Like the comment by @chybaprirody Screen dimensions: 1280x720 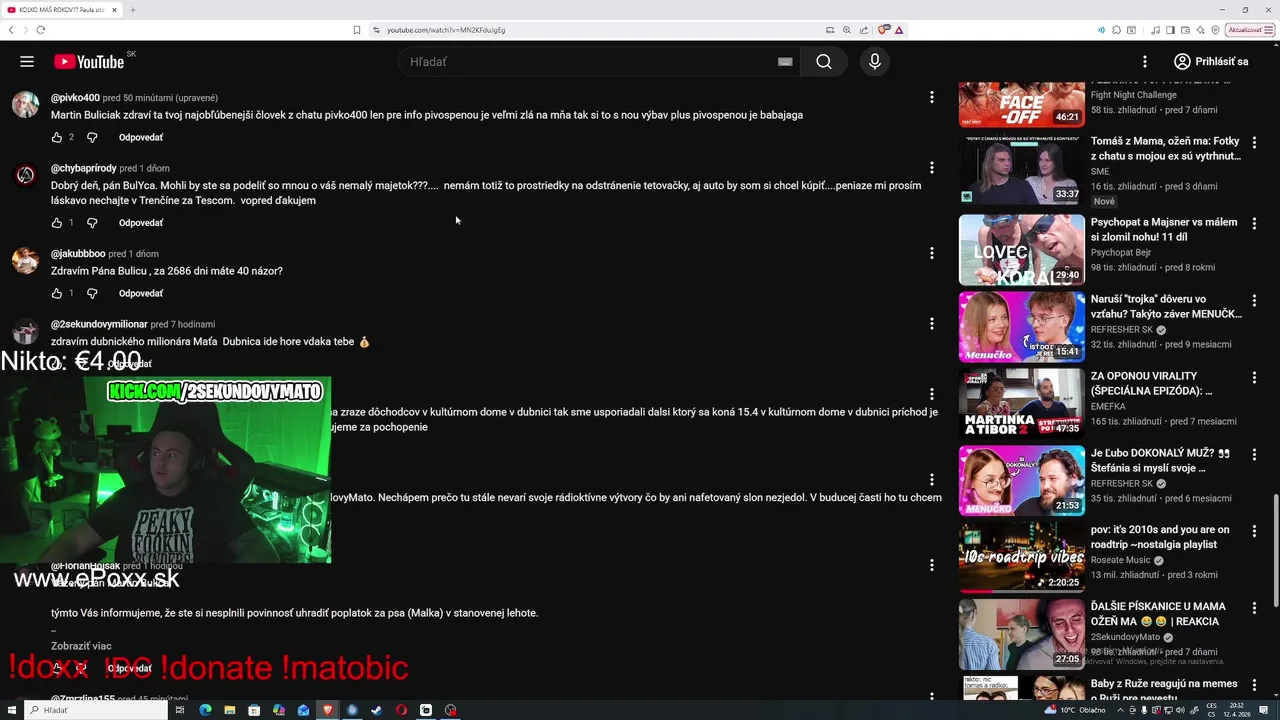point(57,223)
